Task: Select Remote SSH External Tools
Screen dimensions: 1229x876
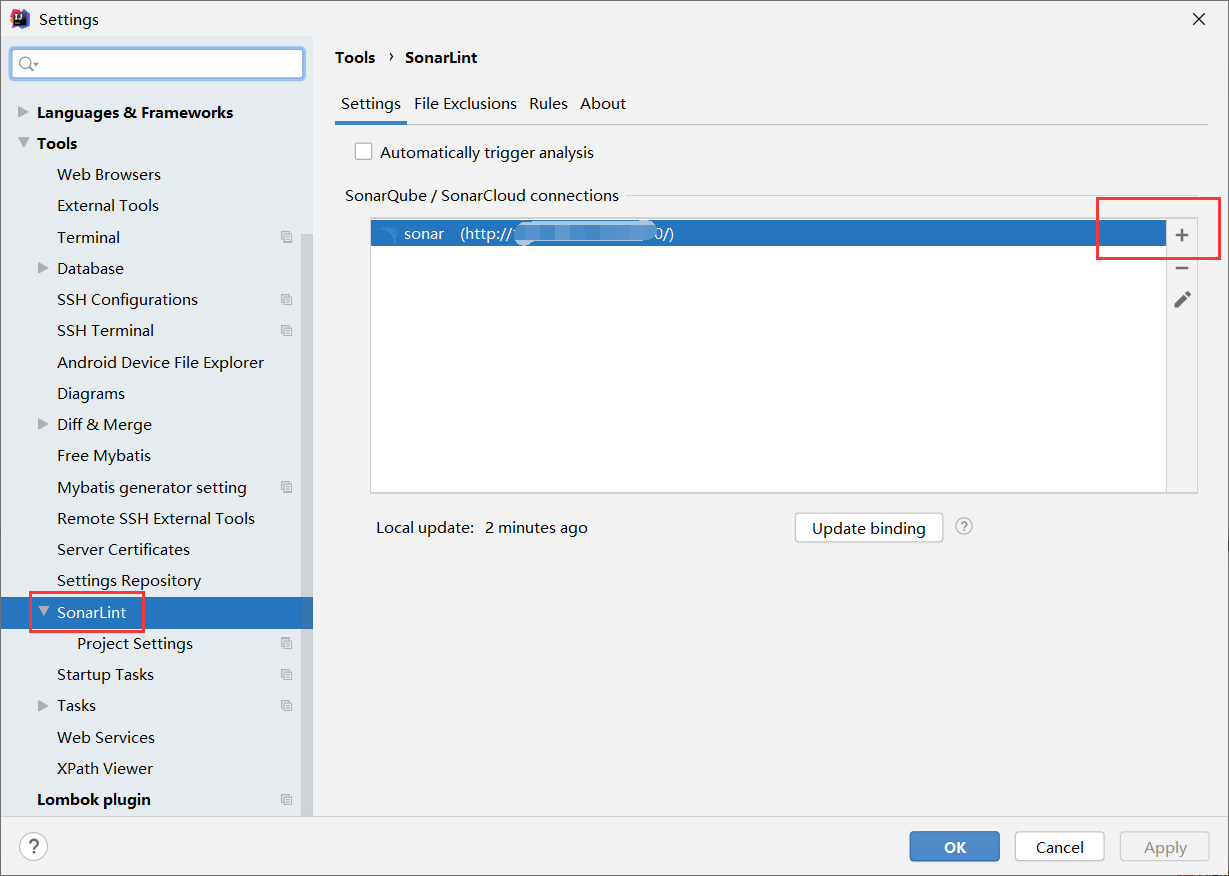Action: 156,518
